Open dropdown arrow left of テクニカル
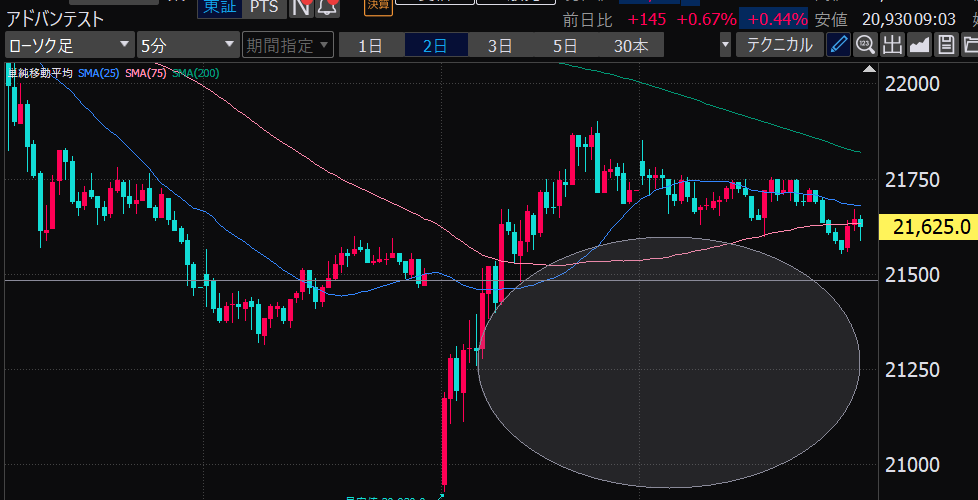Image resolution: width=978 pixels, height=500 pixels. point(724,45)
